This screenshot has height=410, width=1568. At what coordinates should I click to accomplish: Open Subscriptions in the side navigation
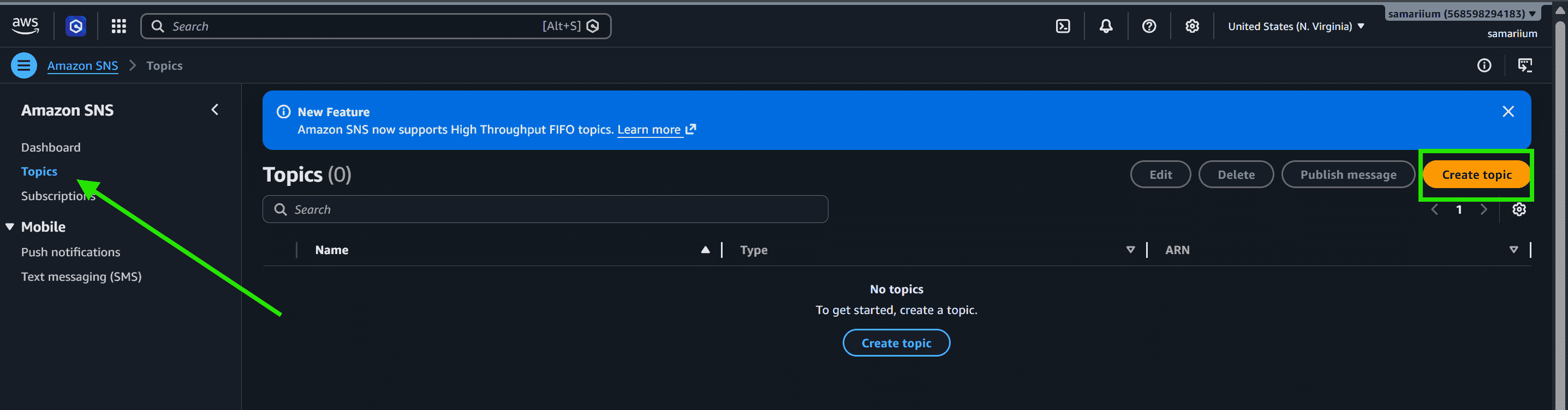(58, 196)
